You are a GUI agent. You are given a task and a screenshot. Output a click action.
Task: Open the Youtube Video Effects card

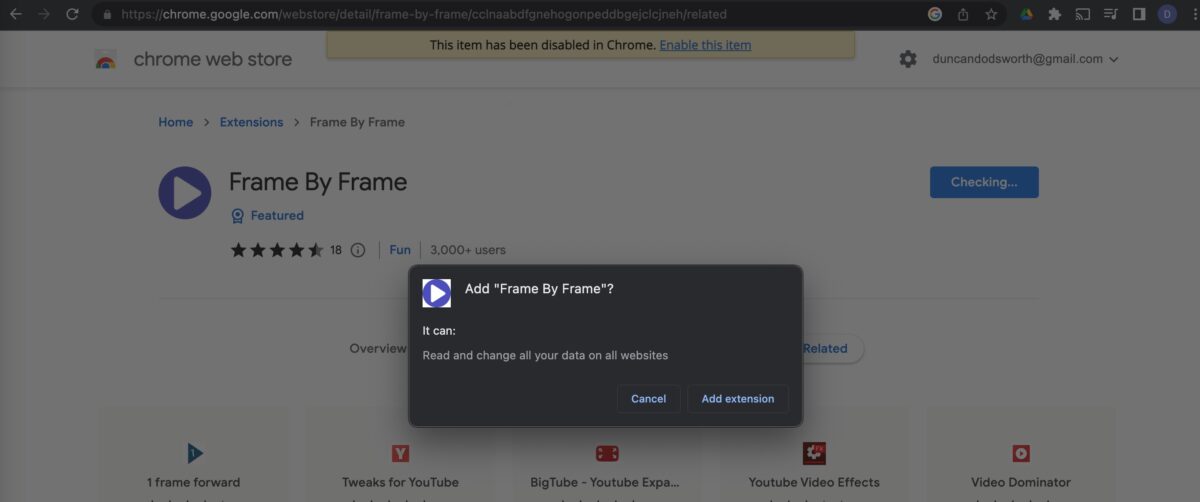pos(814,454)
